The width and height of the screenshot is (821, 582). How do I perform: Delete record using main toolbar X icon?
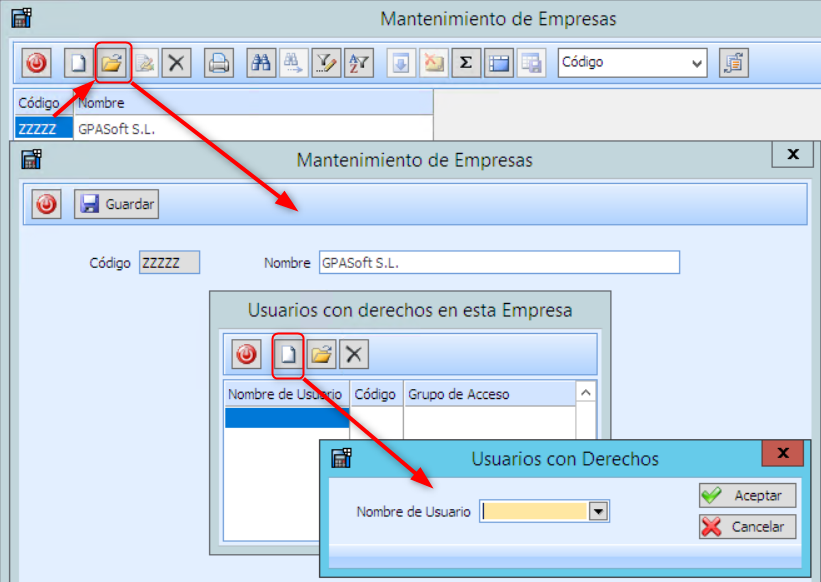pos(177,63)
